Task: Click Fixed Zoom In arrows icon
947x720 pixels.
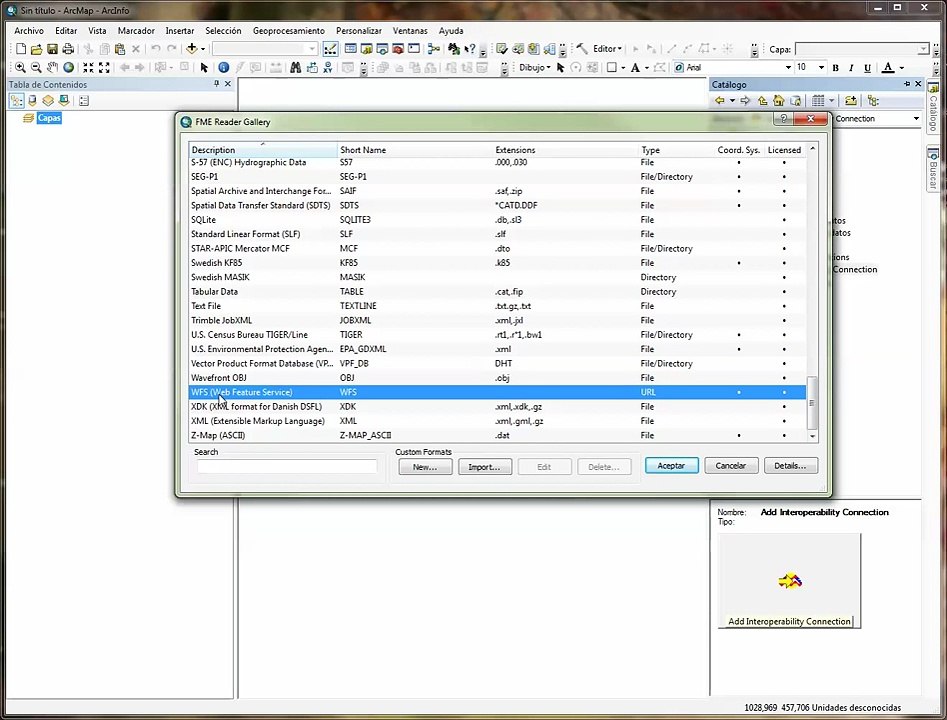Action: [88, 68]
